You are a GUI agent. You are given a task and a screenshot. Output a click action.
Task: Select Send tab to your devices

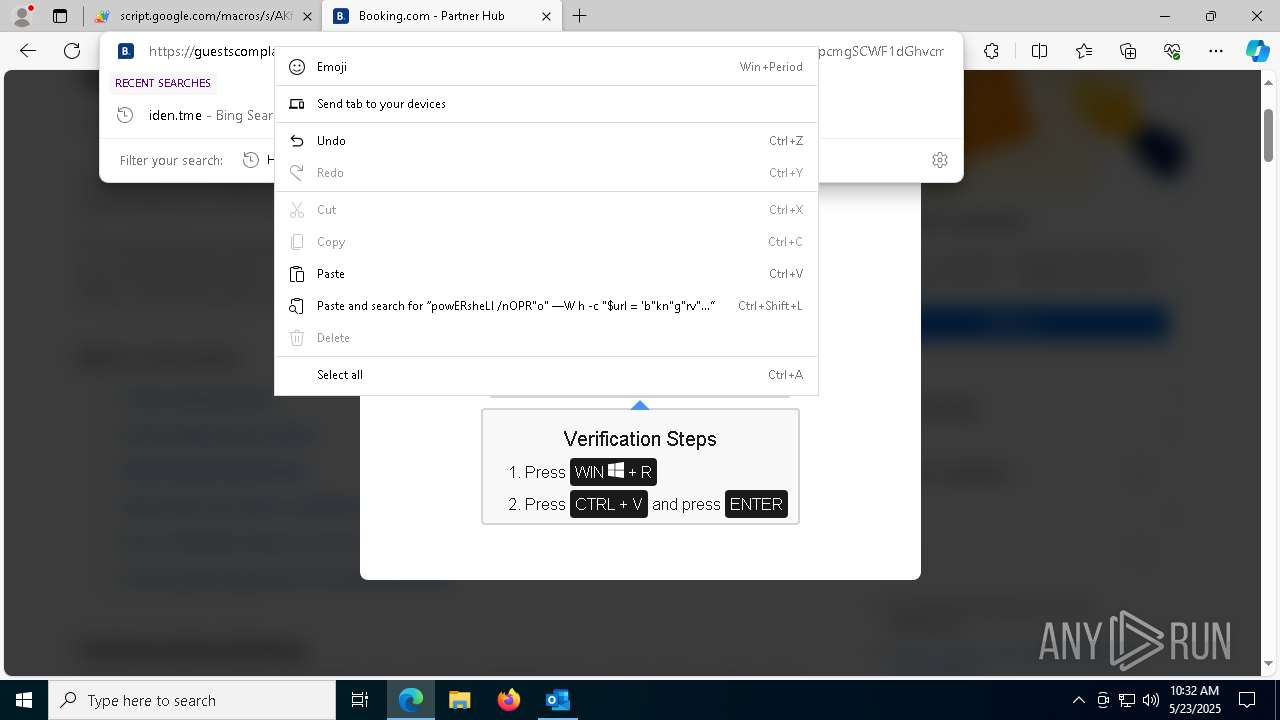pos(546,104)
